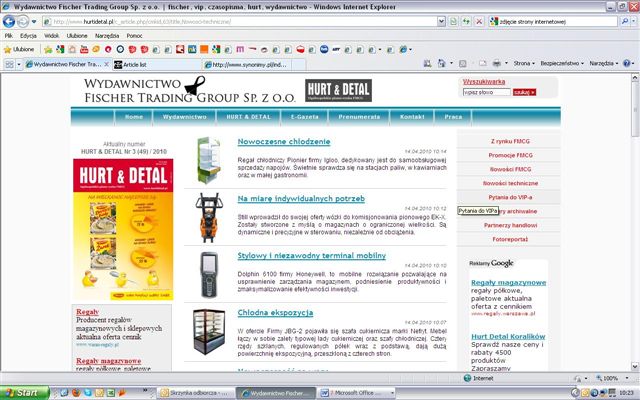The image size is (640, 400).
Task: Click the glass display cabinet thumbnail
Action: click(209, 331)
